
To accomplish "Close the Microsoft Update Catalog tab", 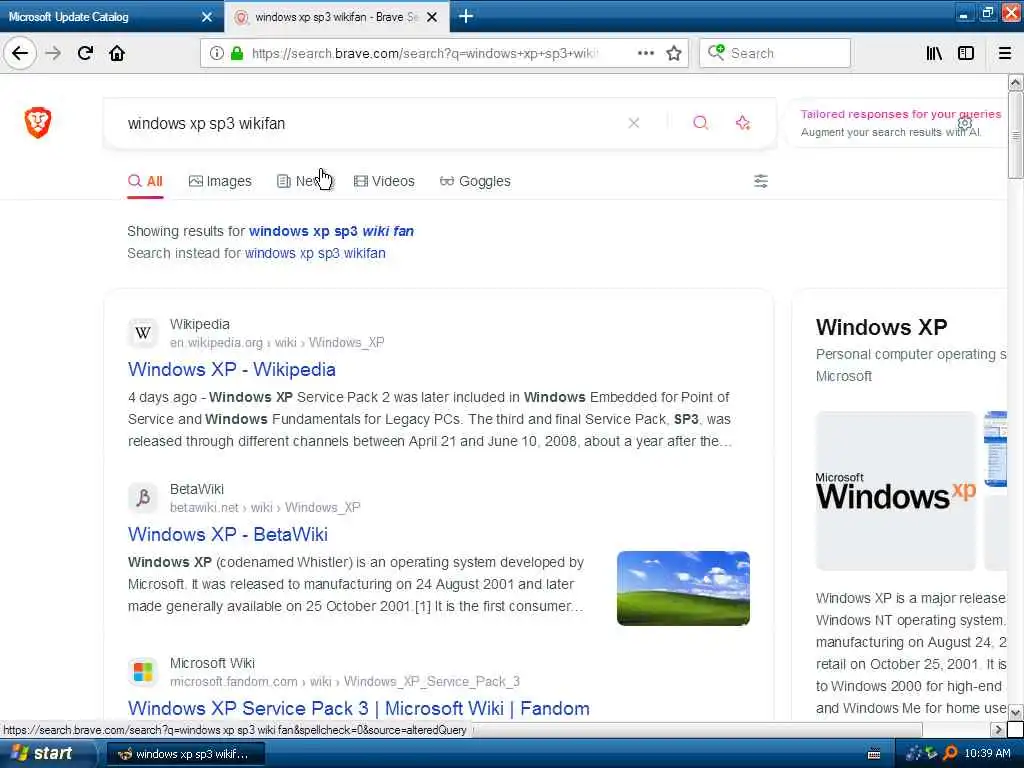I will 207,17.
